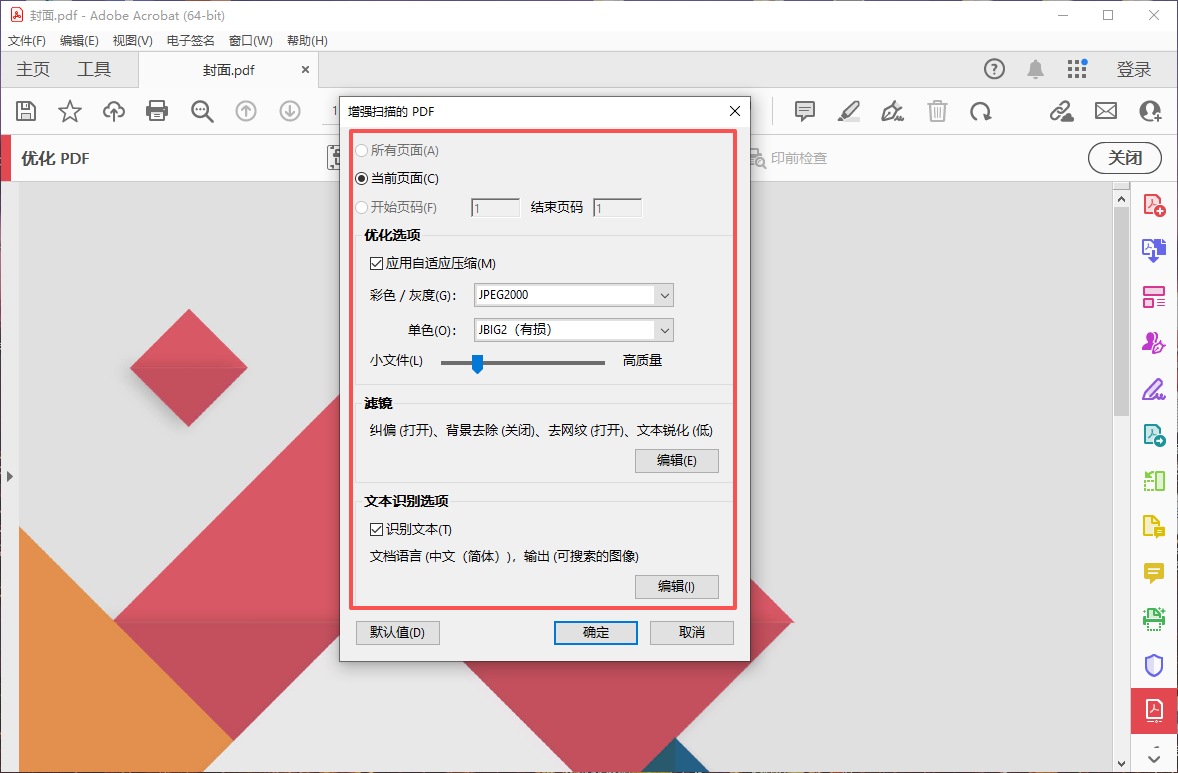Open the apps grid icon
This screenshot has height=773, width=1178.
tap(1077, 69)
